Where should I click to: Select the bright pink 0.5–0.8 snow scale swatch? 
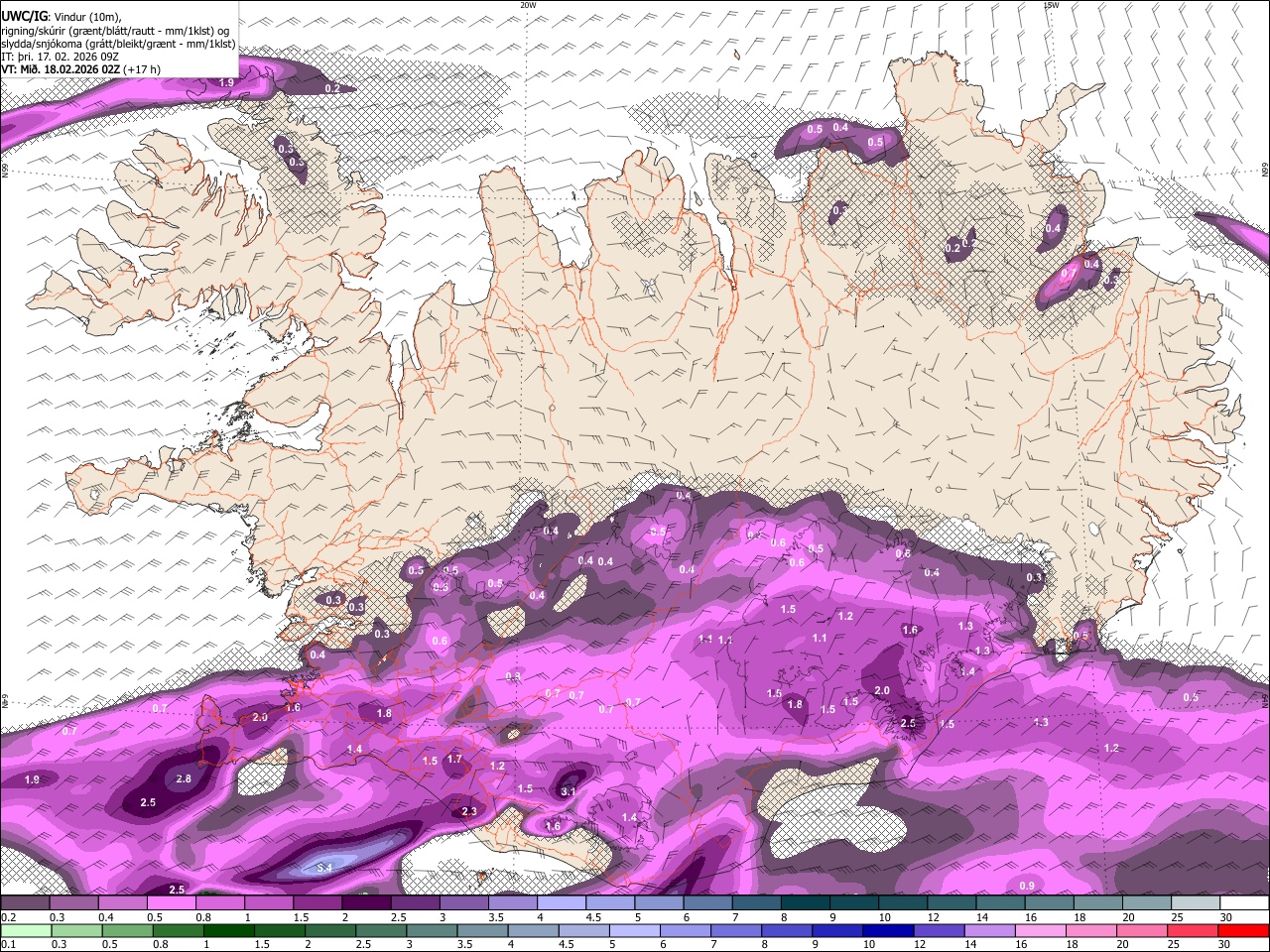pyautogui.click(x=172, y=903)
